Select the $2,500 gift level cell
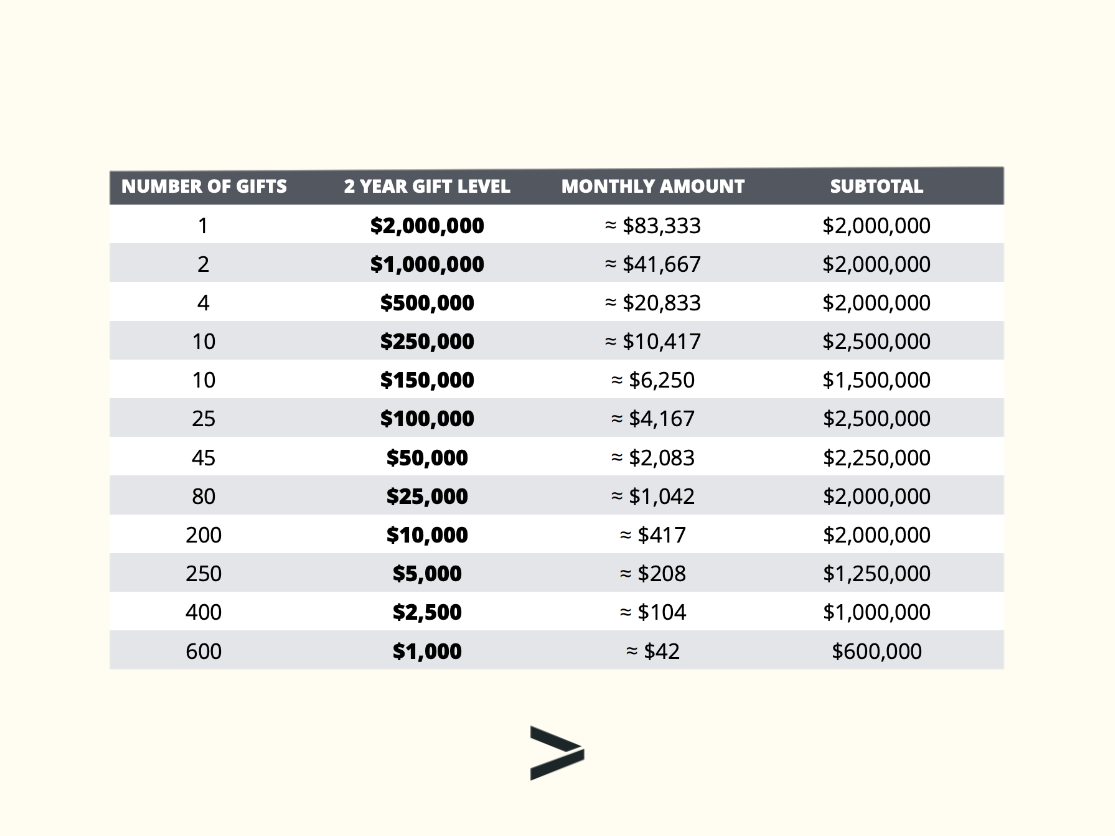 427,613
